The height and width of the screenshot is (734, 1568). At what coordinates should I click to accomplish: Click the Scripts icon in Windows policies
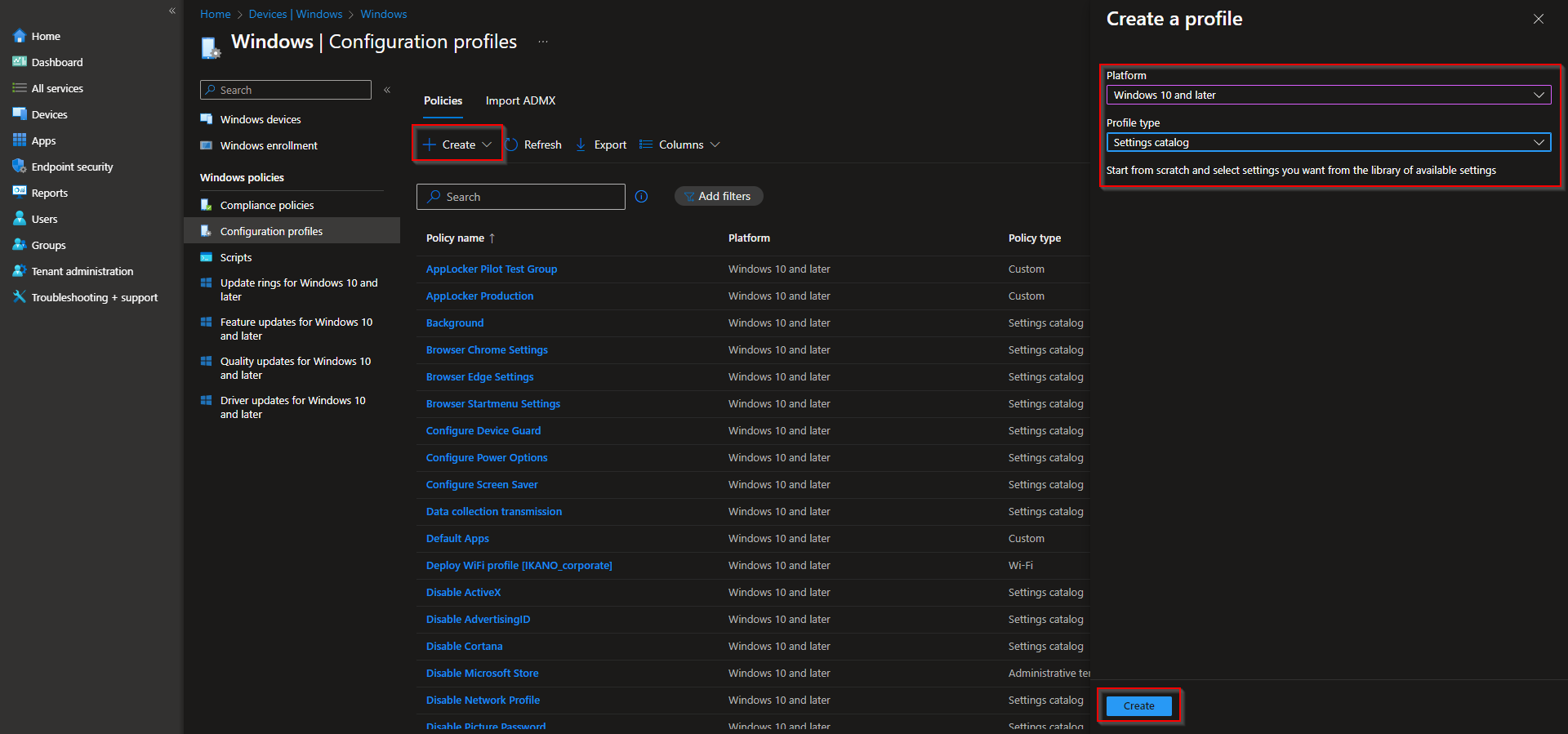pyautogui.click(x=207, y=257)
